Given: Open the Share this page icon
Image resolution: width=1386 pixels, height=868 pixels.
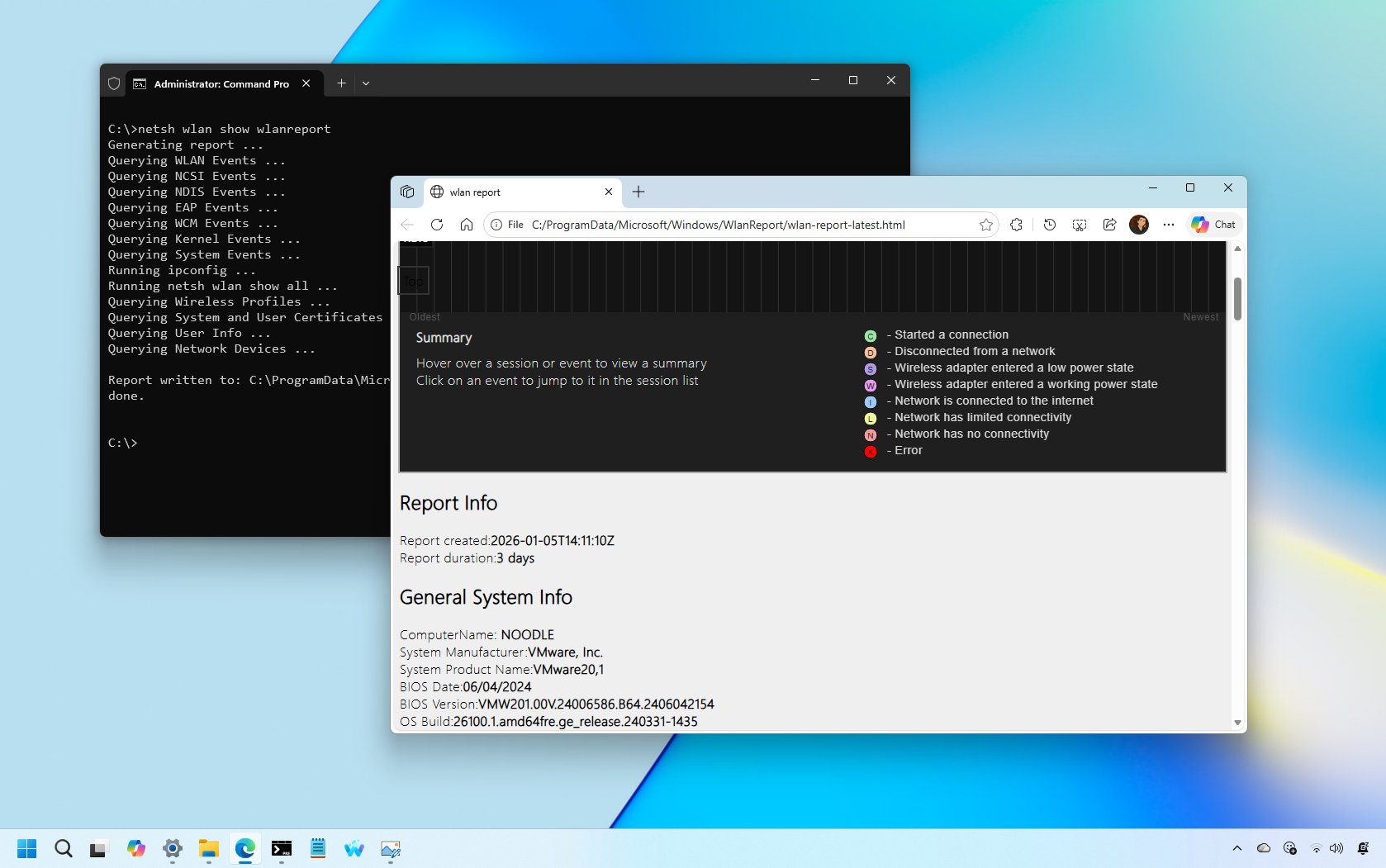Looking at the screenshot, I should click(x=1109, y=224).
